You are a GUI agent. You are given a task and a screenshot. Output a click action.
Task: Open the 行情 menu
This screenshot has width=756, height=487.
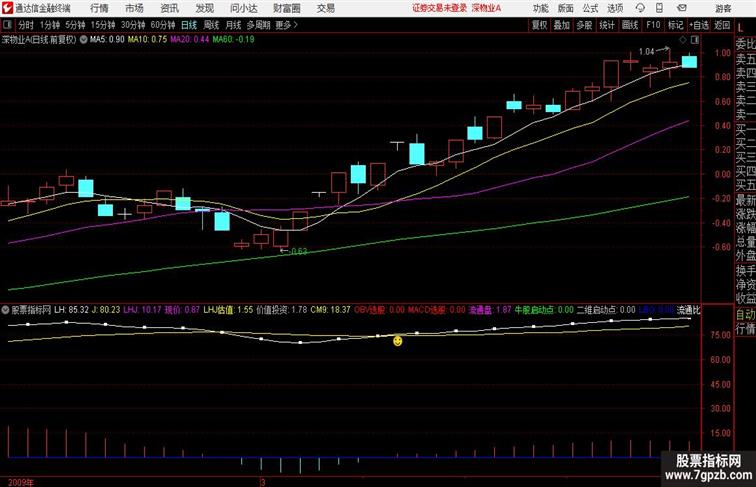coord(99,8)
